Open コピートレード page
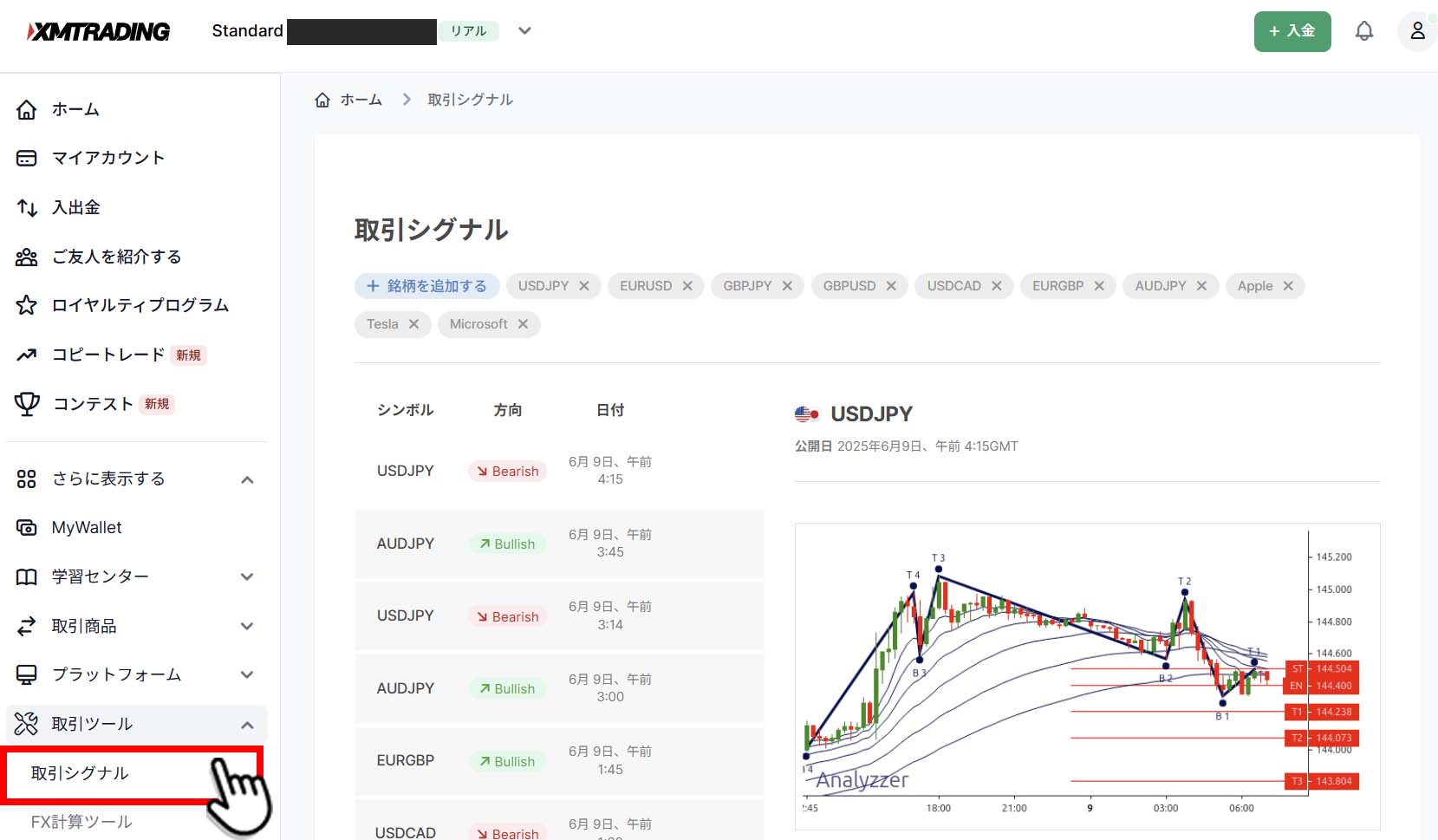1438x840 pixels. point(108,355)
